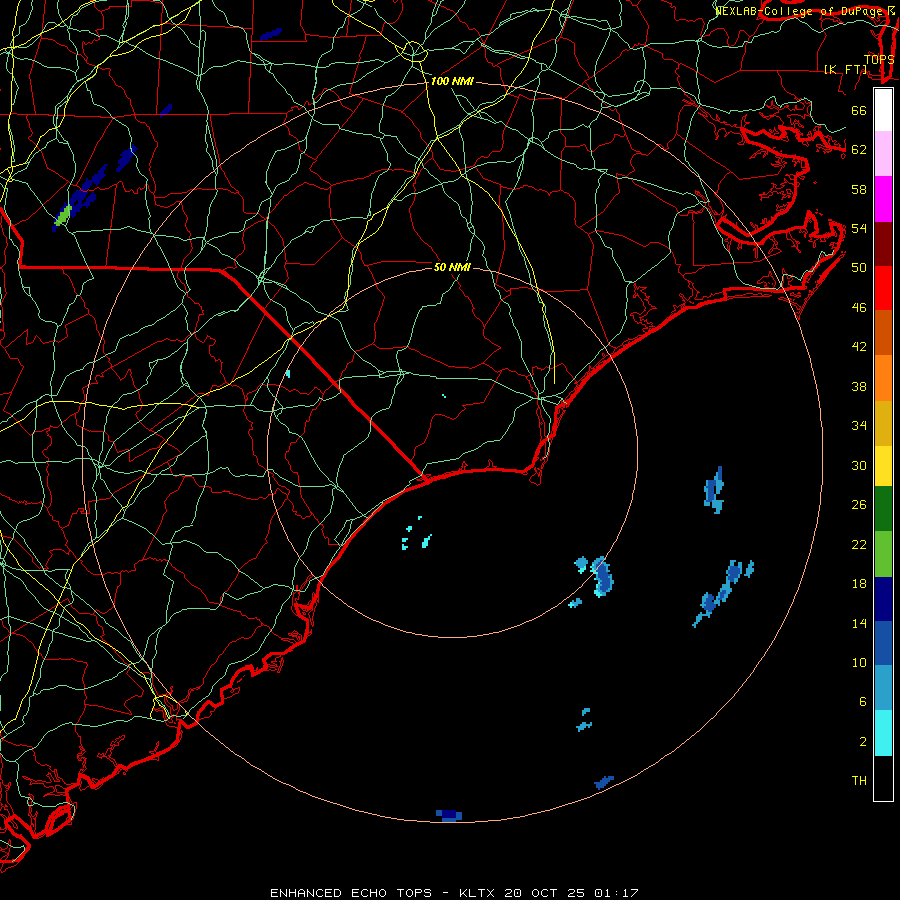The height and width of the screenshot is (900, 900).
Task: Click the "KLTX" radar site identifier
Action: click(x=478, y=893)
